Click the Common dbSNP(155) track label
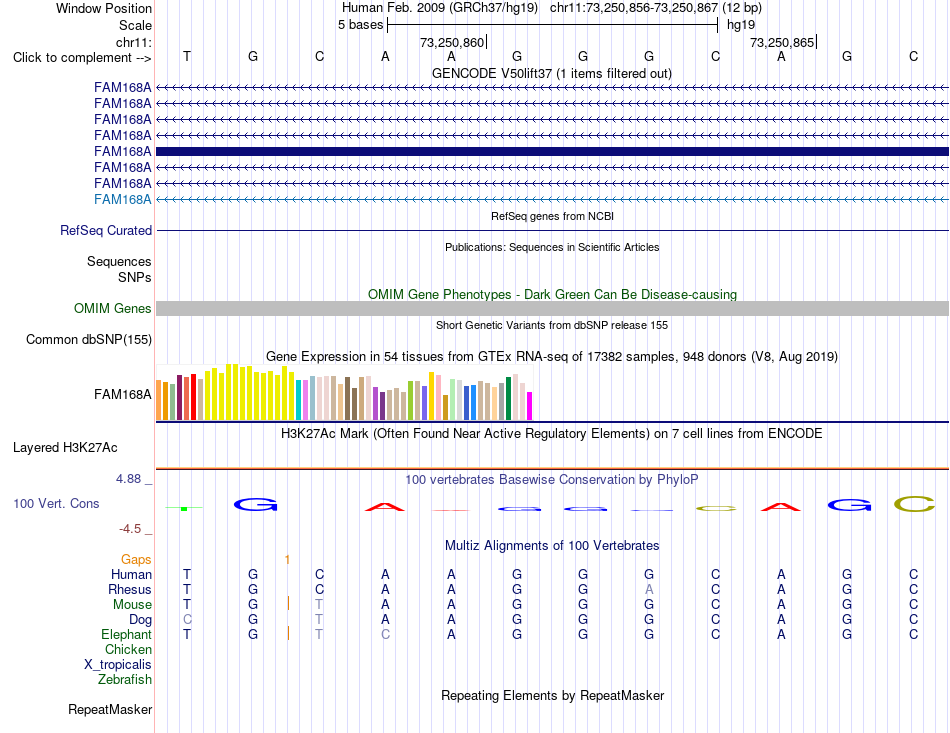Image resolution: width=950 pixels, height=733 pixels. [88, 339]
